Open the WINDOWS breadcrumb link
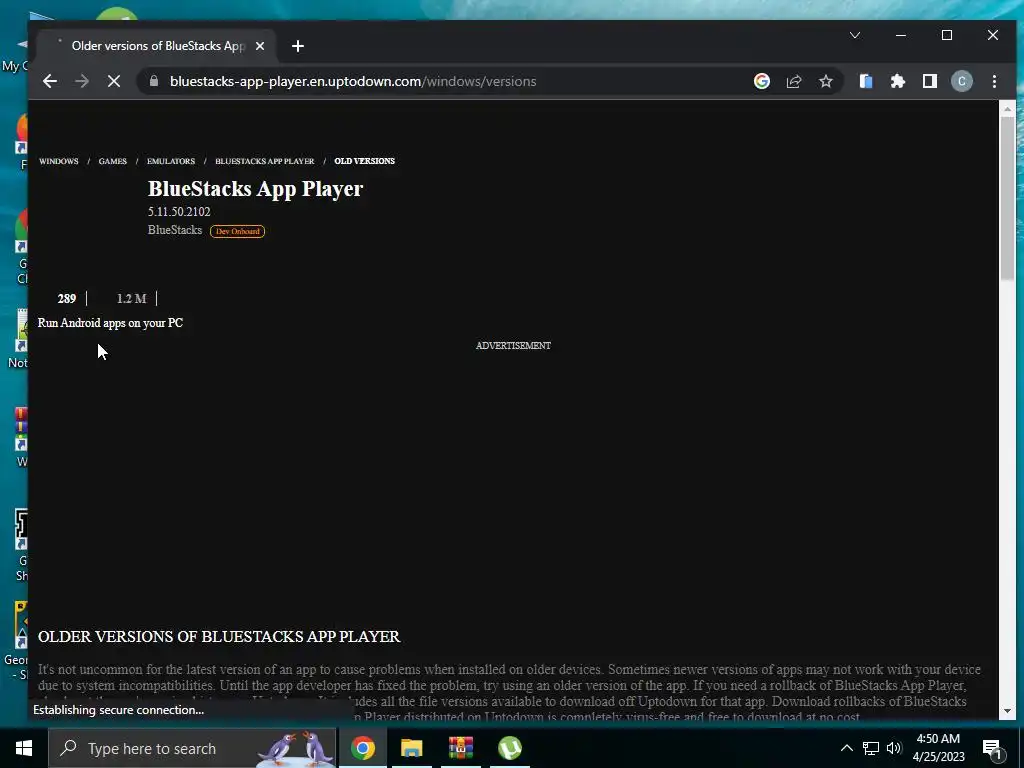This screenshot has height=768, width=1024. [x=58, y=161]
